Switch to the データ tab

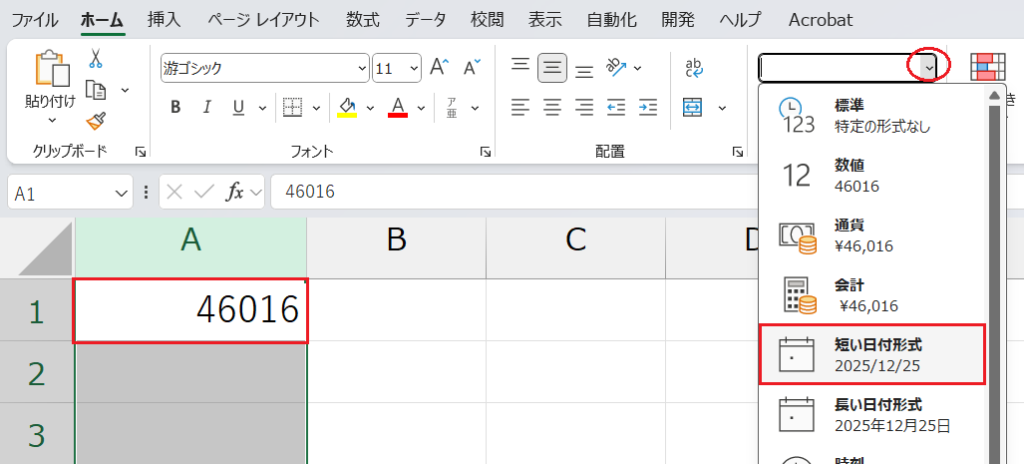424,20
